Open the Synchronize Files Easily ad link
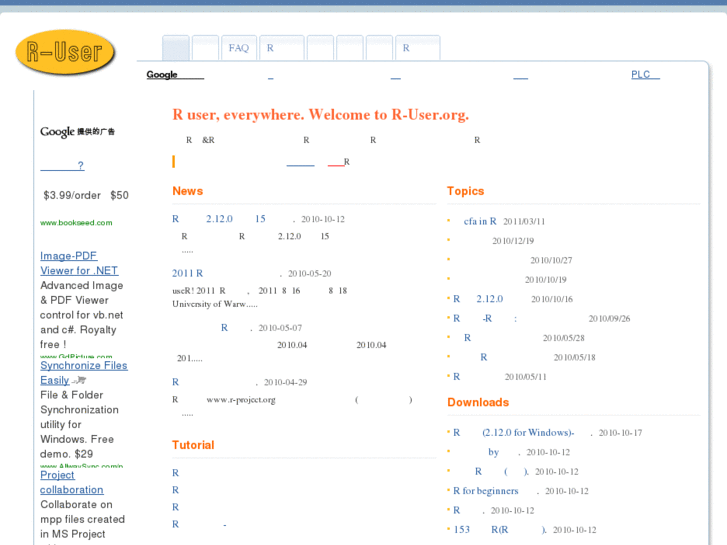This screenshot has height=545, width=727. pyautogui.click(x=83, y=372)
